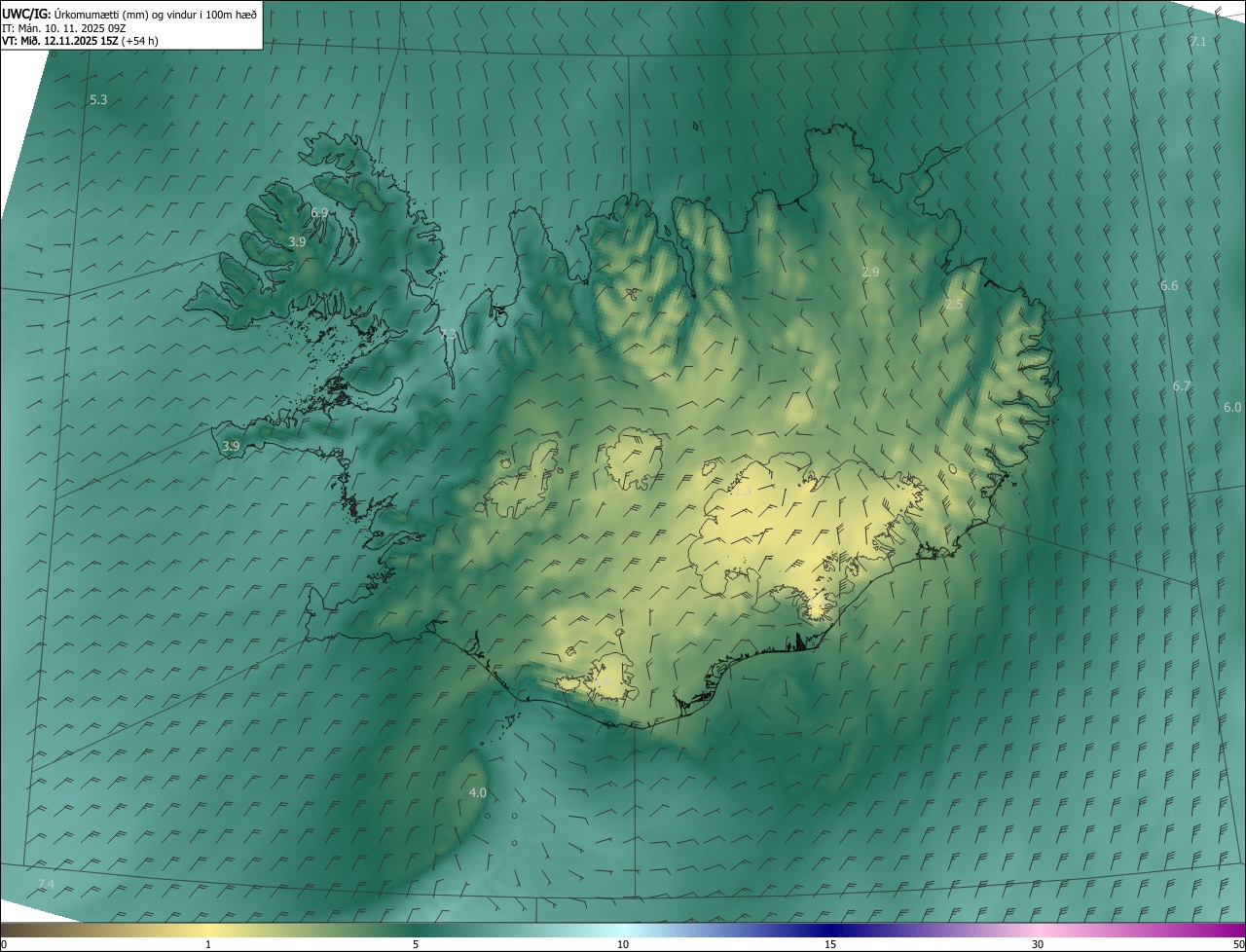Click the 6.7 value east of Iceland

[x=1182, y=386]
